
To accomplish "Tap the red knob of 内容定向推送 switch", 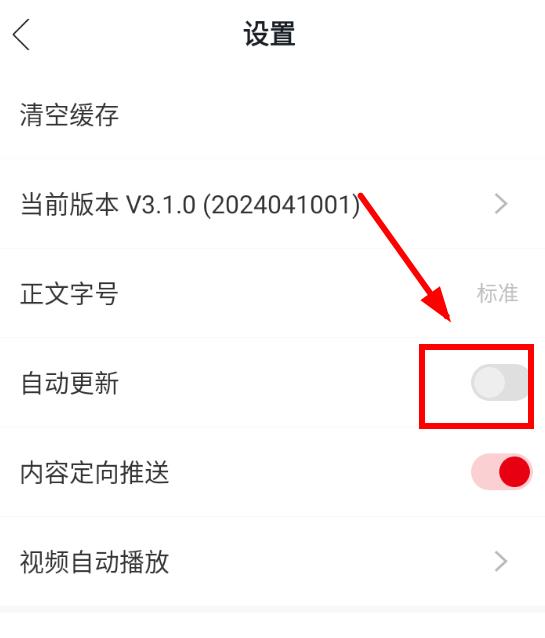I will coord(514,472).
